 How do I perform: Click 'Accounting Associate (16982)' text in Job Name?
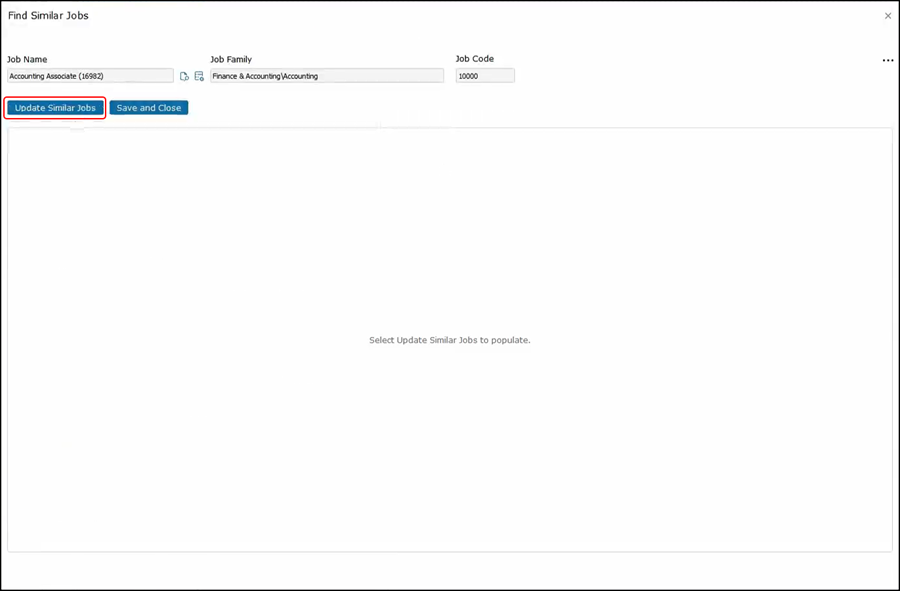(x=57, y=76)
